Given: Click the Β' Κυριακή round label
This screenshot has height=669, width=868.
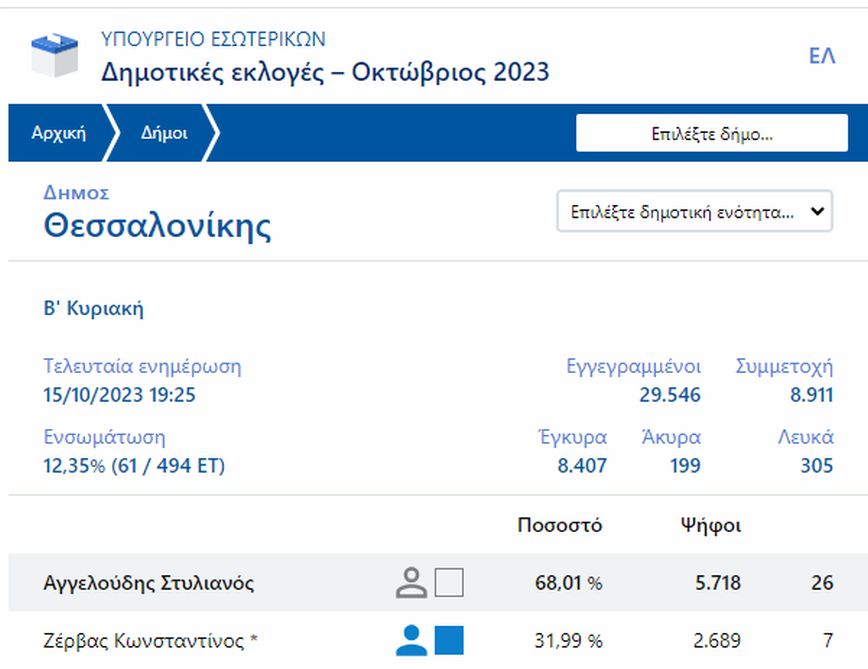Looking at the screenshot, I should click(x=93, y=308).
